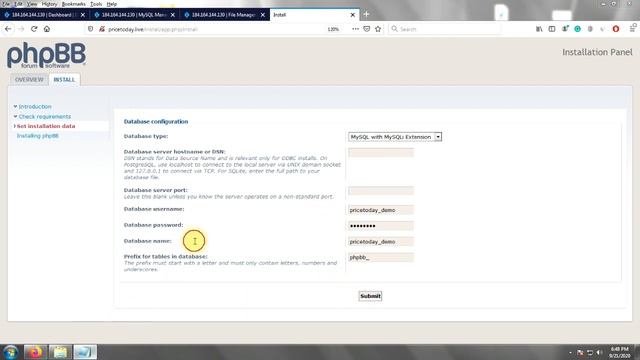Close the Dashboard tab
This screenshot has height=360, width=640.
(83, 15)
